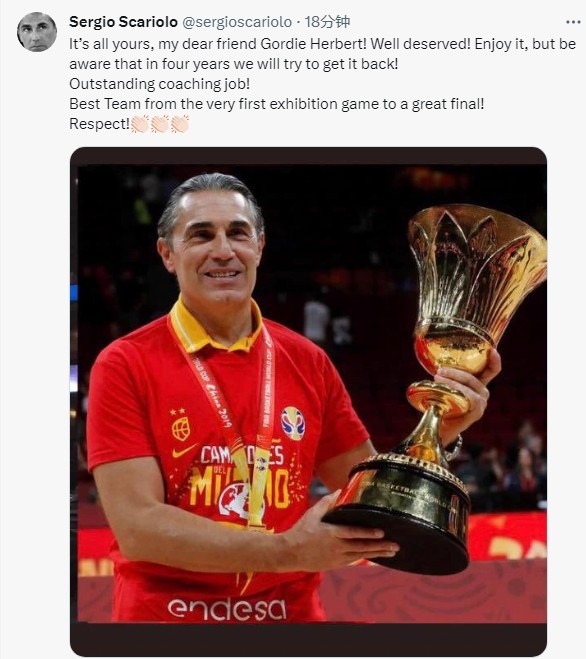Click the FIBA World Cup shirt badge

click(293, 423)
